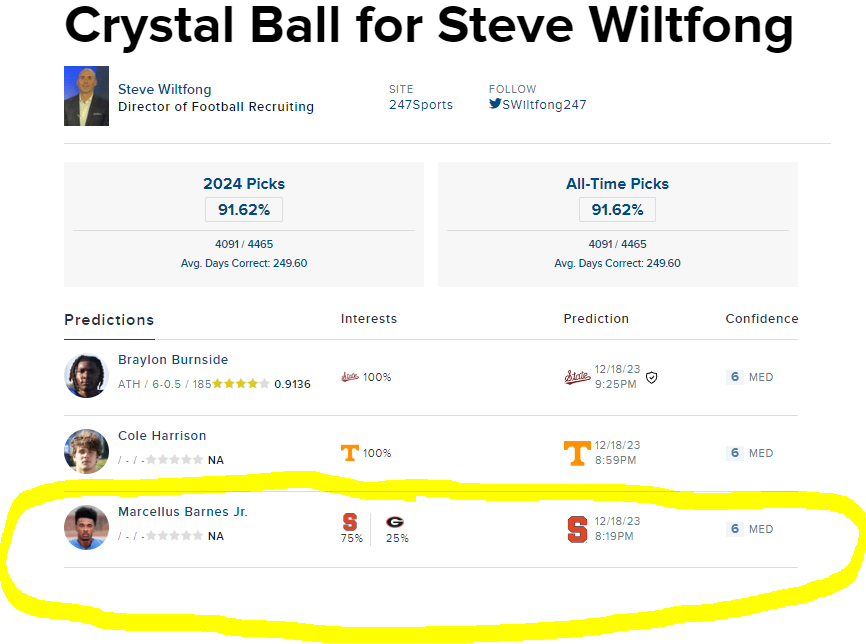Open Cole Harrison's player photo

coord(86,452)
